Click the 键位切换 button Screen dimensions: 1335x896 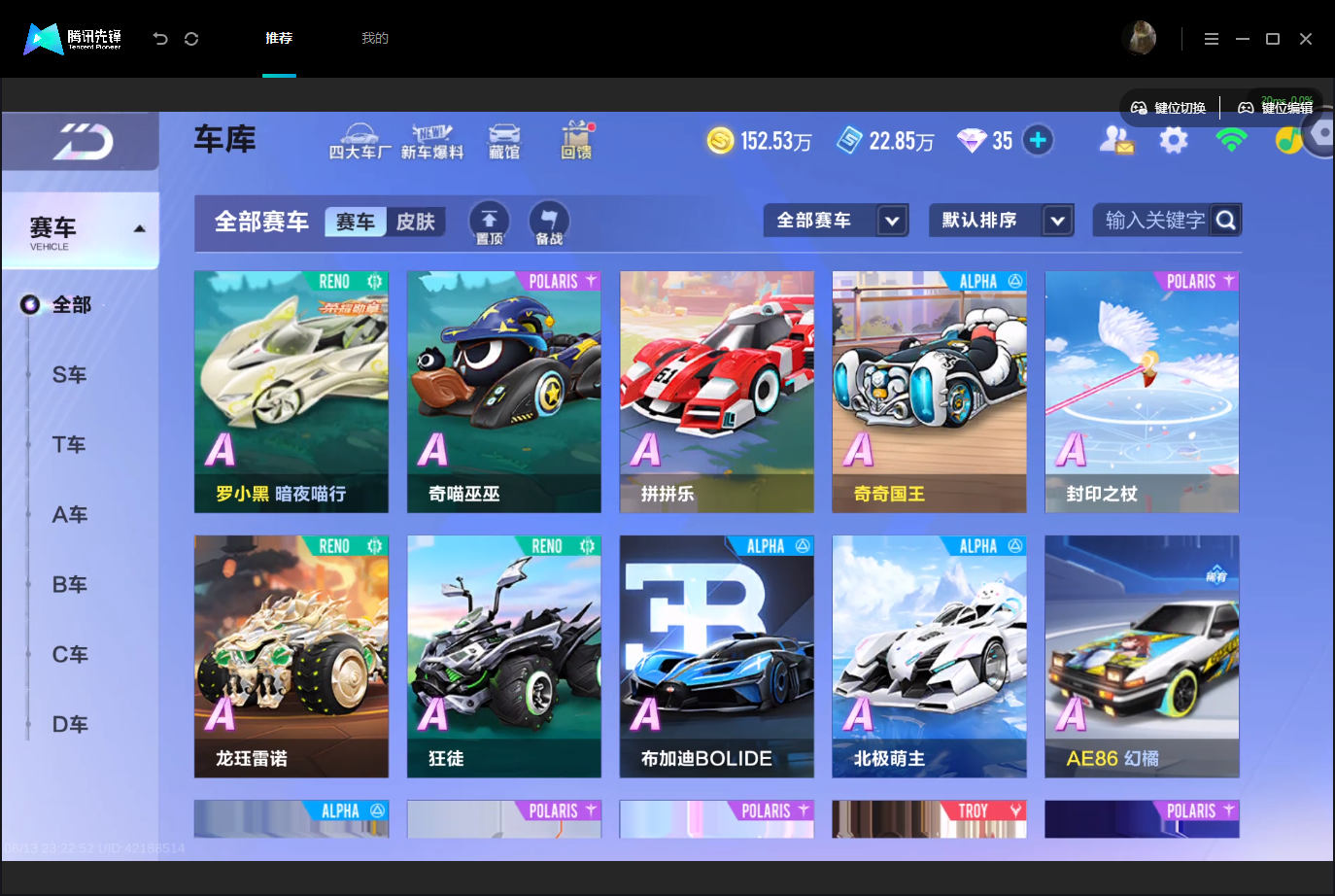pos(1169,108)
